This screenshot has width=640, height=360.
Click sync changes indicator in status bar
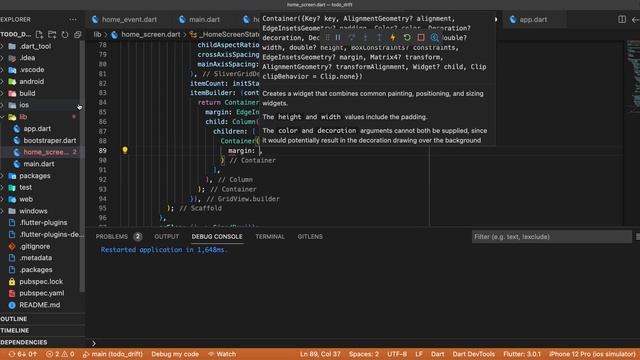click(22, 354)
